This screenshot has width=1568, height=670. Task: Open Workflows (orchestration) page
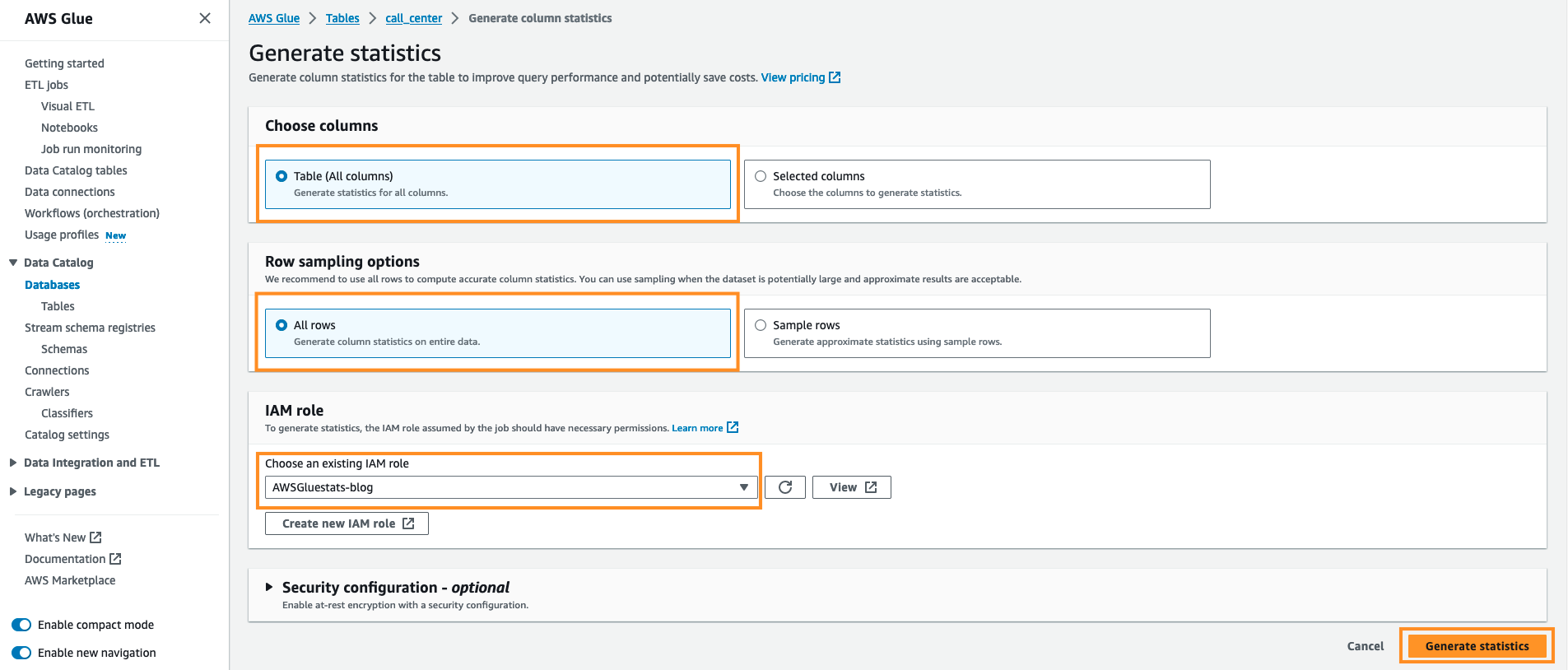tap(92, 213)
